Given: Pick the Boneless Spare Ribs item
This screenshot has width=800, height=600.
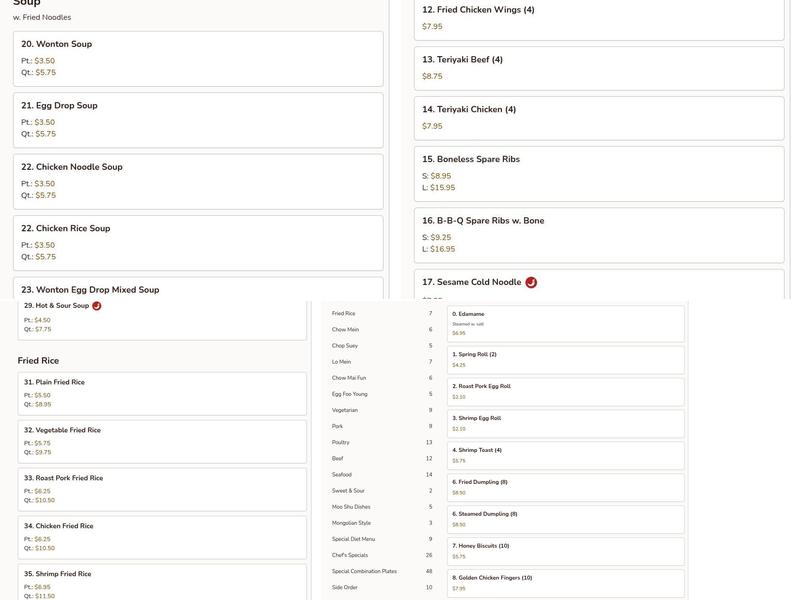Looking at the screenshot, I should pos(598,172).
